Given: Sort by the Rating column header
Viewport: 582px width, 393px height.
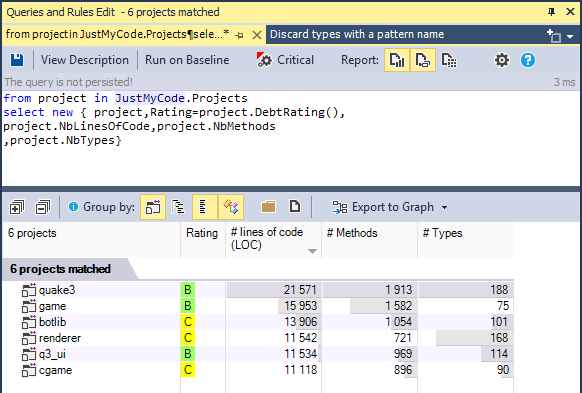Looking at the screenshot, I should coord(203,240).
